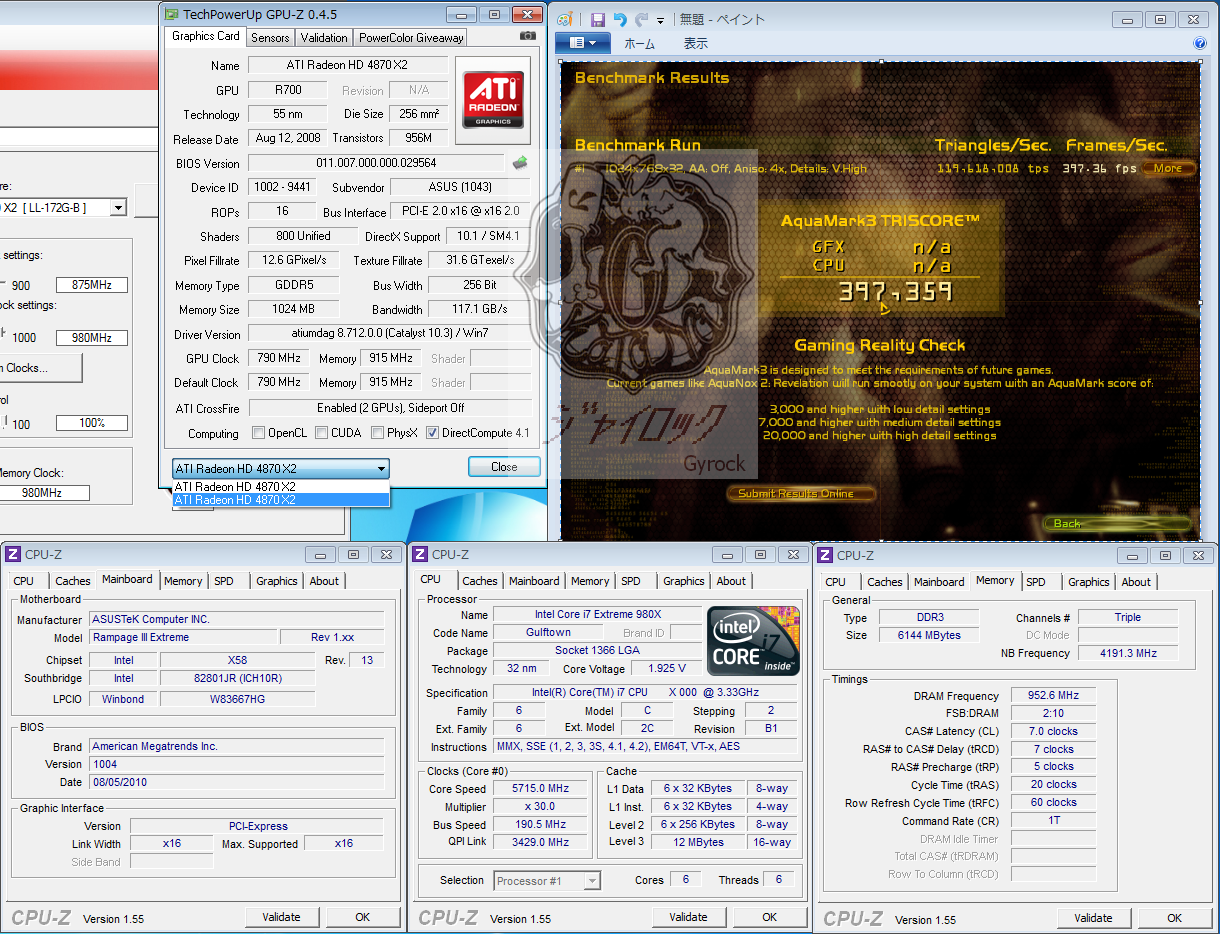Click the Intel Core i7 inside logo

[753, 639]
